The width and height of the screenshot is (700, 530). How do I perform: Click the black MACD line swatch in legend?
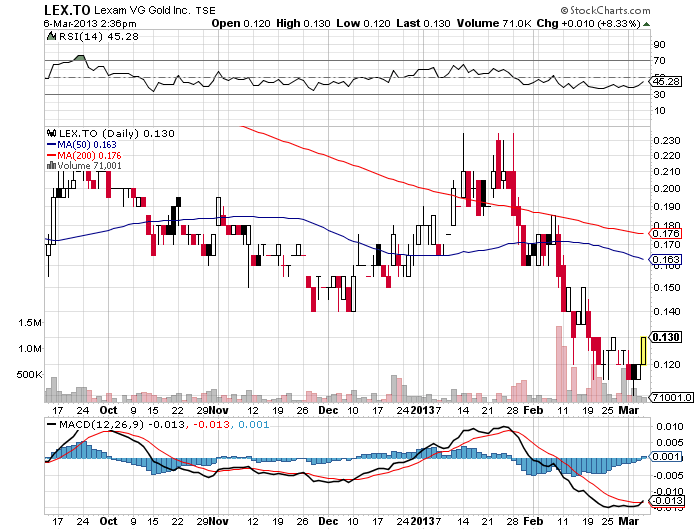(52, 424)
